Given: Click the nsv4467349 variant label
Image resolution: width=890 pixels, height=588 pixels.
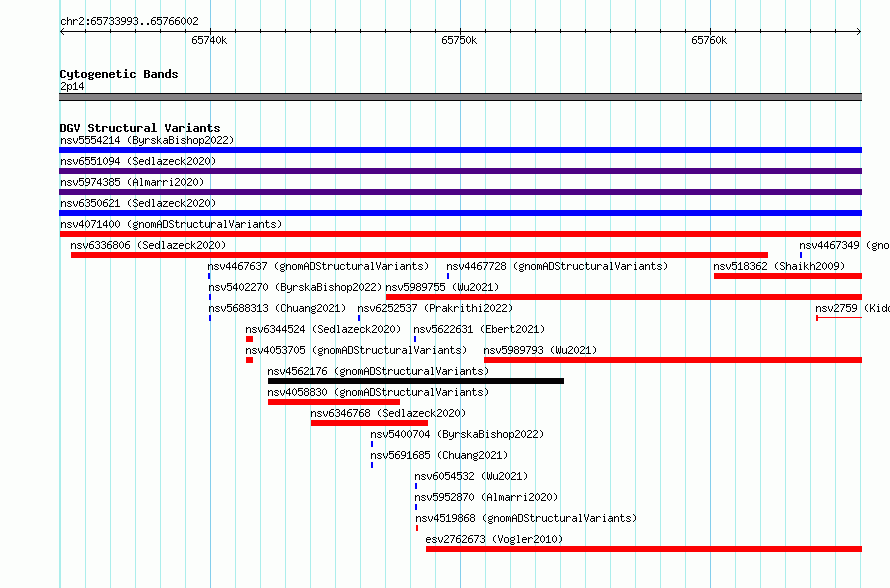Looking at the screenshot, I should tap(844, 245).
